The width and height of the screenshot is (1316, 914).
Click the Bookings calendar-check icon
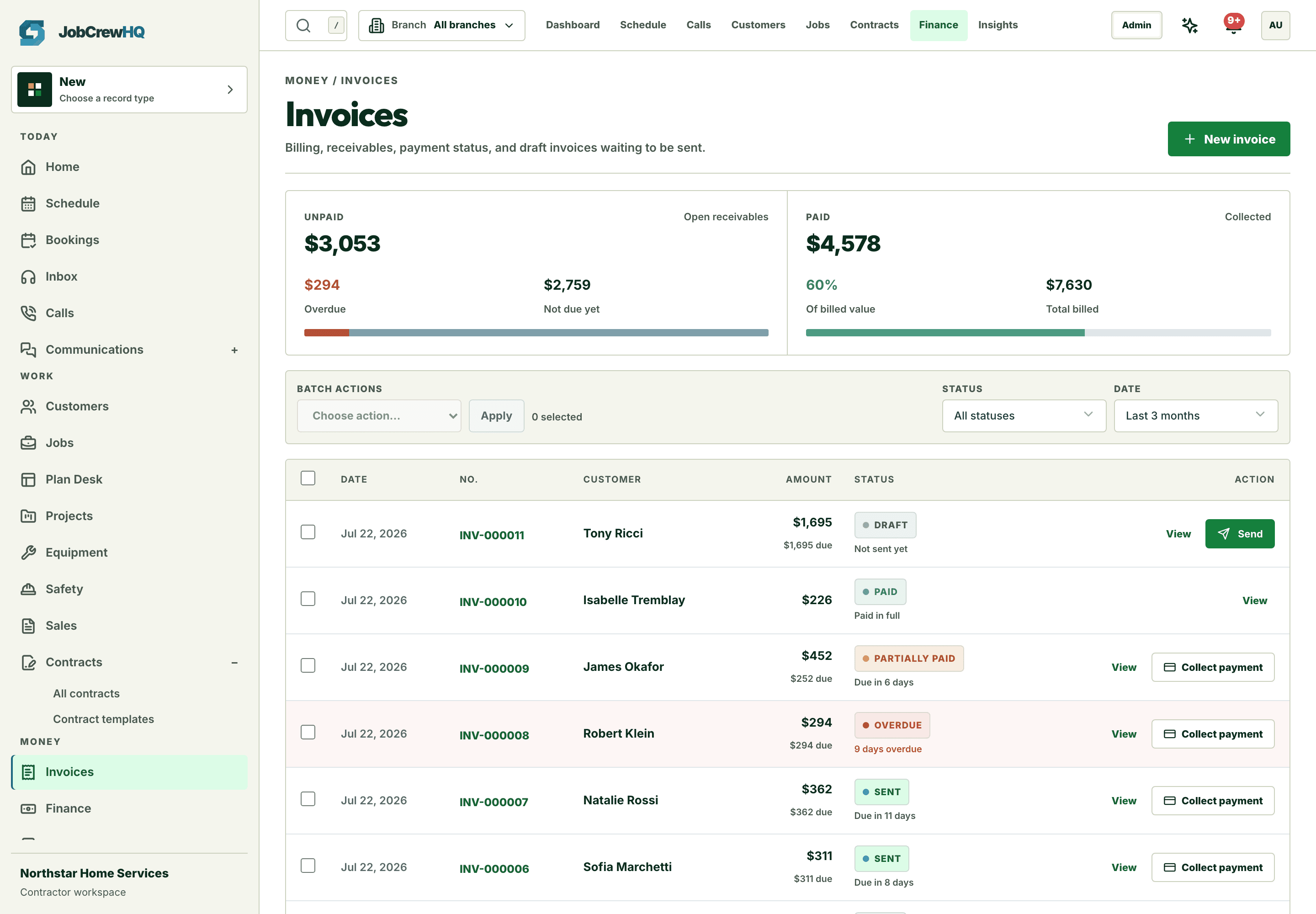[28, 240]
